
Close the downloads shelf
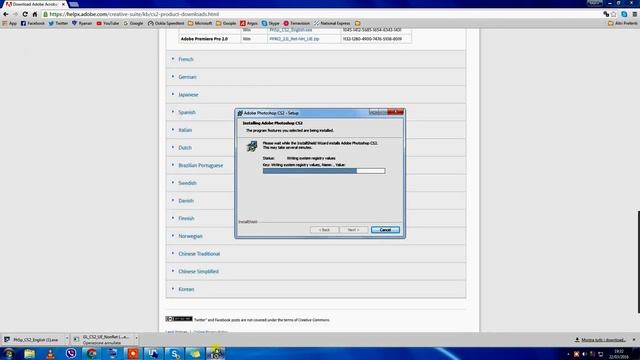click(634, 340)
